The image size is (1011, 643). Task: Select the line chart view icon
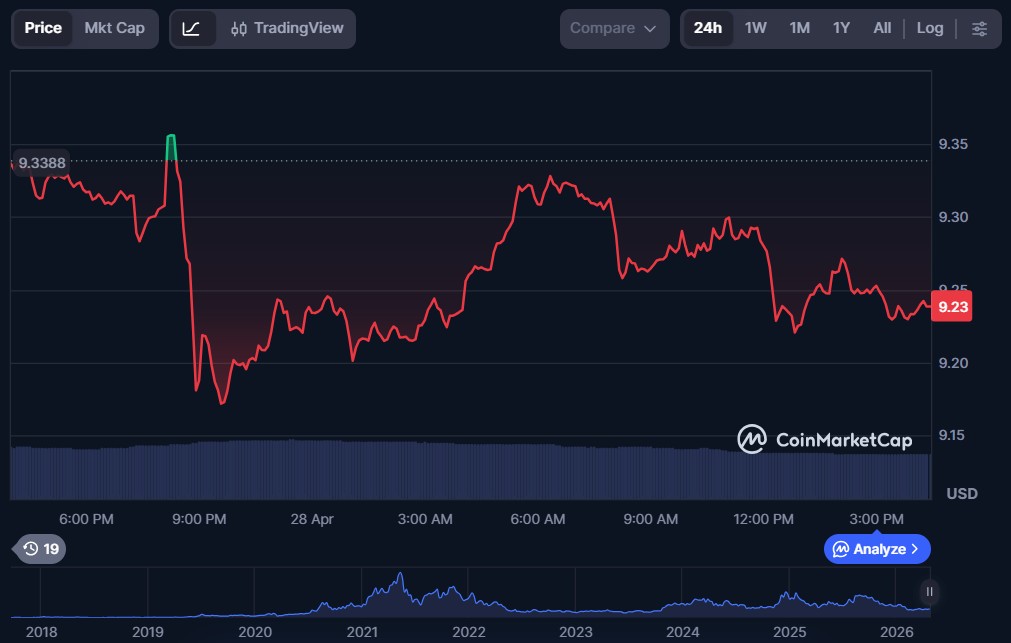(x=193, y=28)
